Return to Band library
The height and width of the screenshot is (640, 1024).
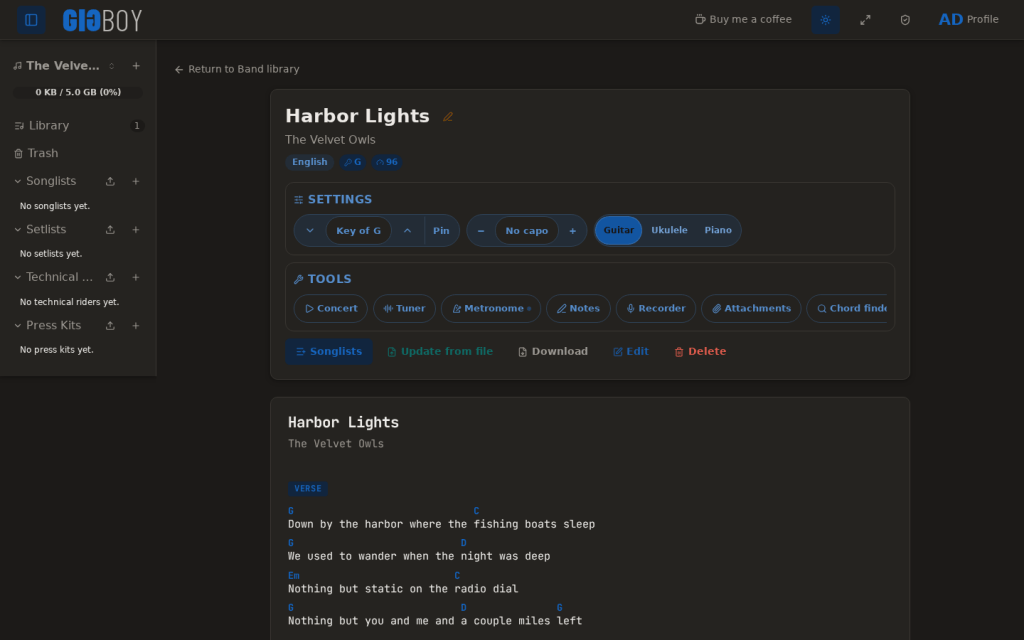coord(236,69)
